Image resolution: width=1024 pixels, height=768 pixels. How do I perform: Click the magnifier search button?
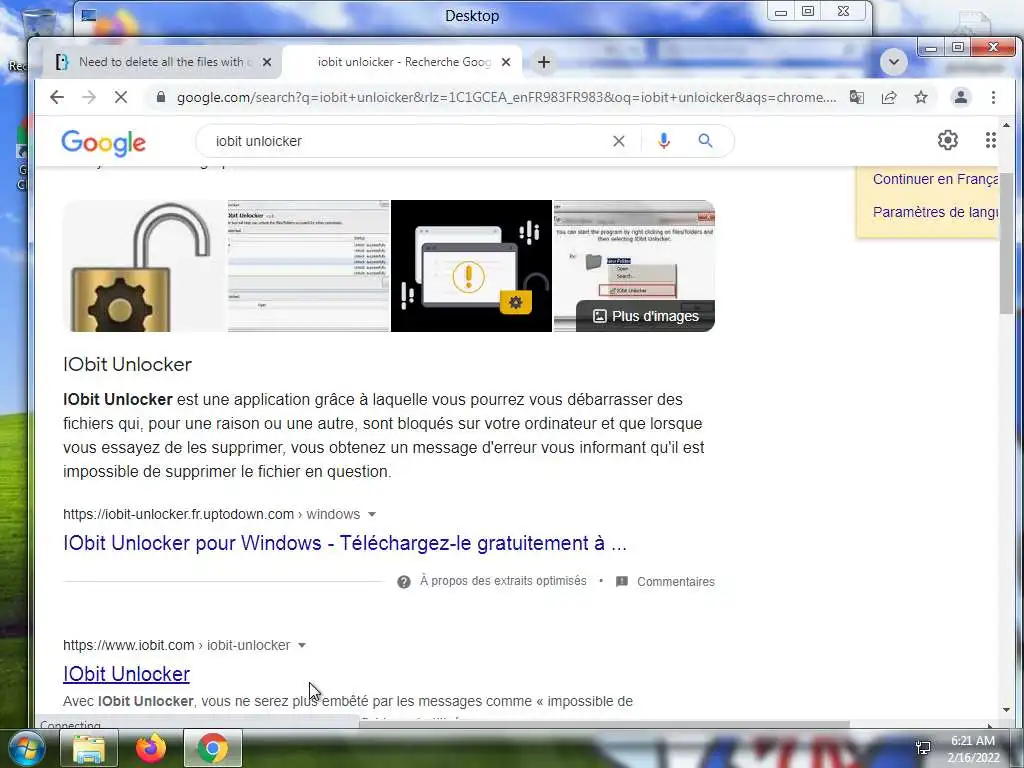pos(705,140)
